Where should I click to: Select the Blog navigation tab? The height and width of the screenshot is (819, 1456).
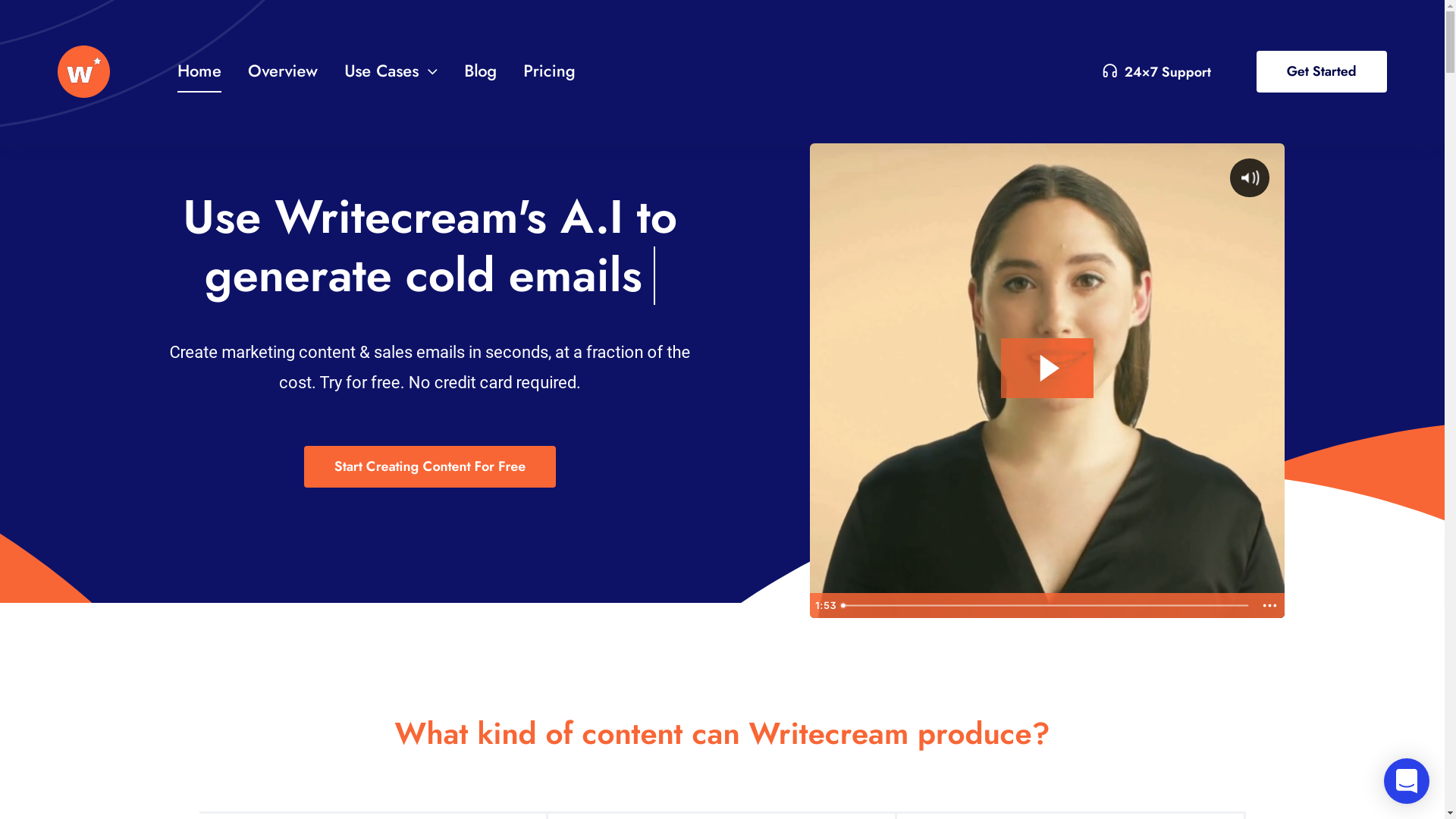coord(480,71)
